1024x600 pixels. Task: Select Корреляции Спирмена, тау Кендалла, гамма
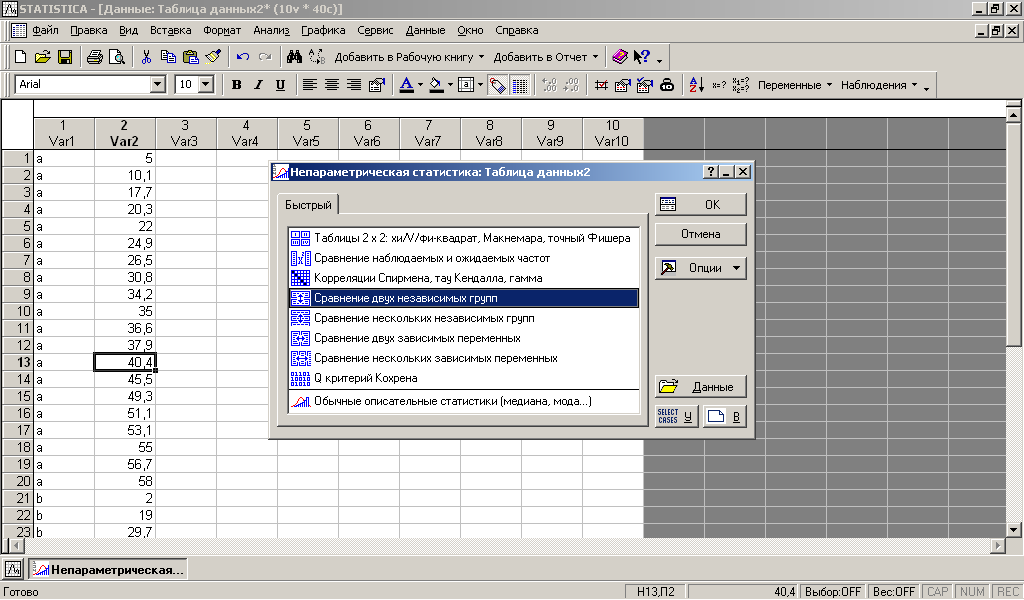pyautogui.click(x=463, y=278)
